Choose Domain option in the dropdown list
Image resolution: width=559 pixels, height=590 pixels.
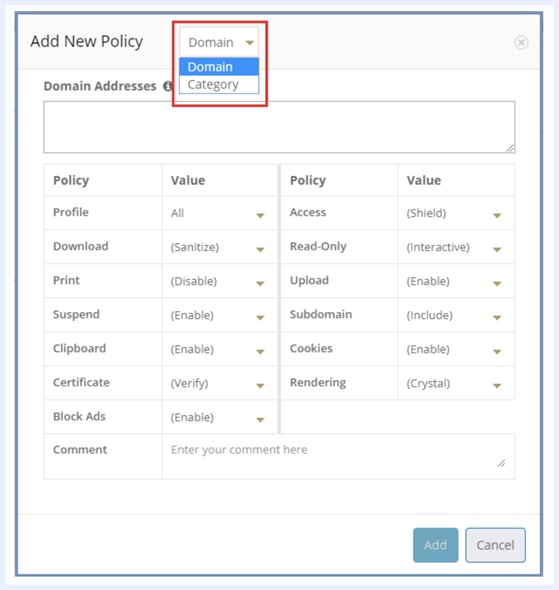pos(219,67)
